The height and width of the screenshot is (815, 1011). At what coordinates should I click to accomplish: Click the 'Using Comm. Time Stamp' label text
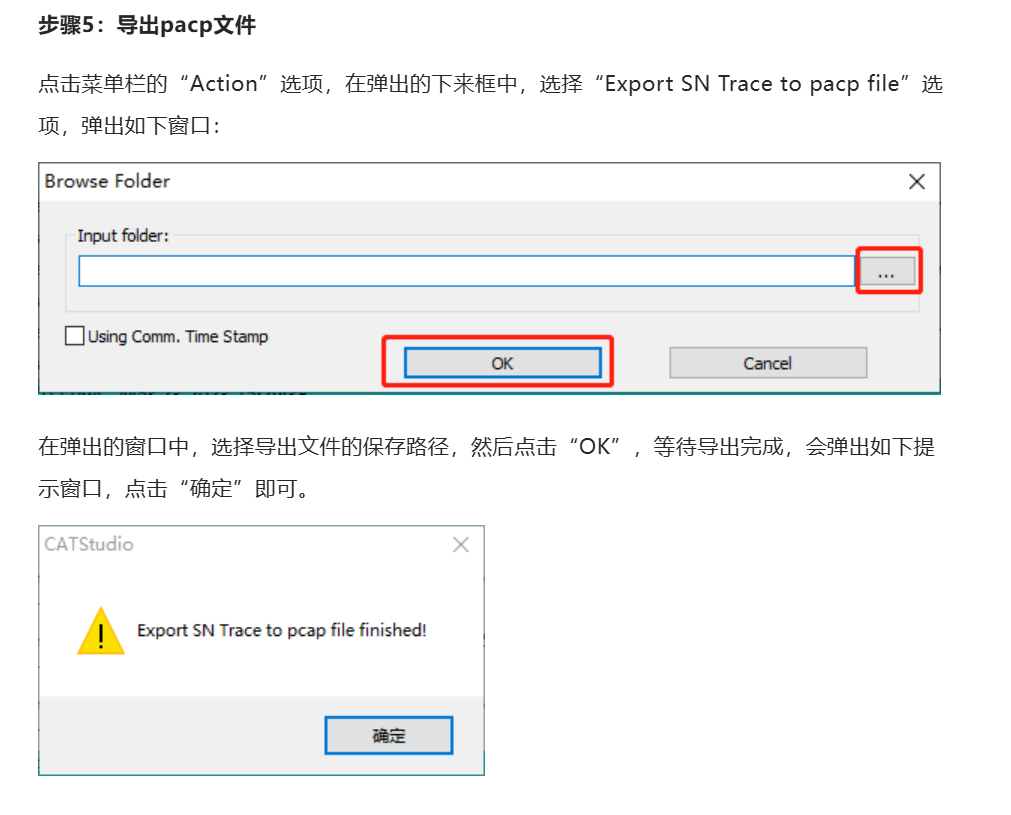[178, 337]
